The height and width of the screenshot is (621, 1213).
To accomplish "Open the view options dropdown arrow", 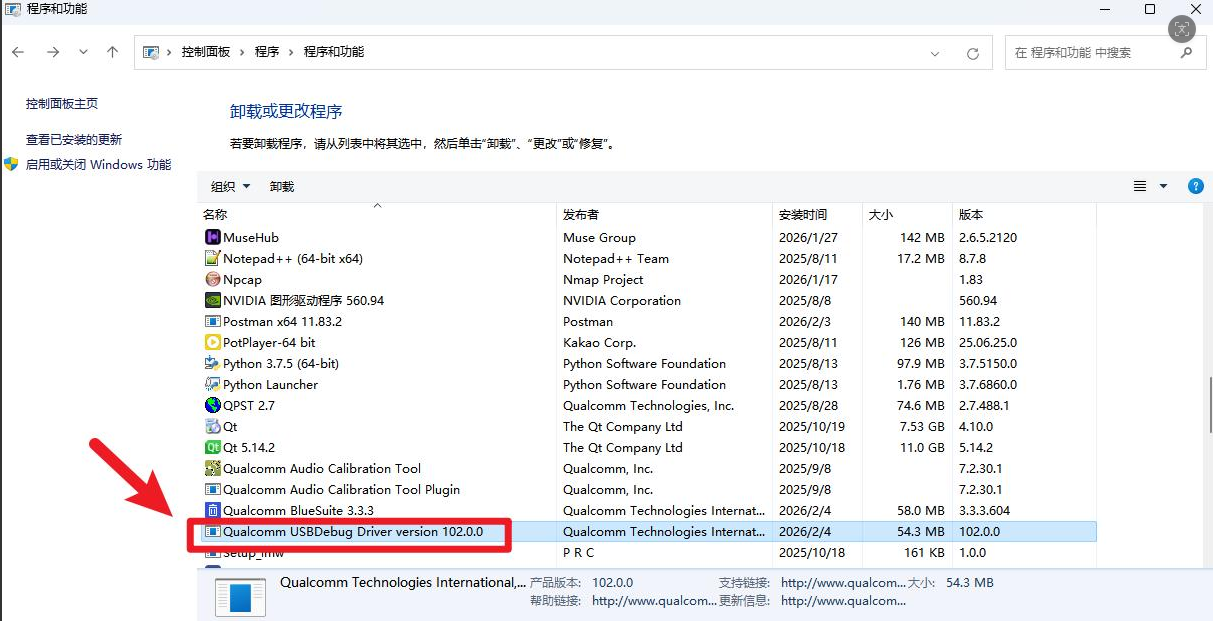I will coord(1163,186).
